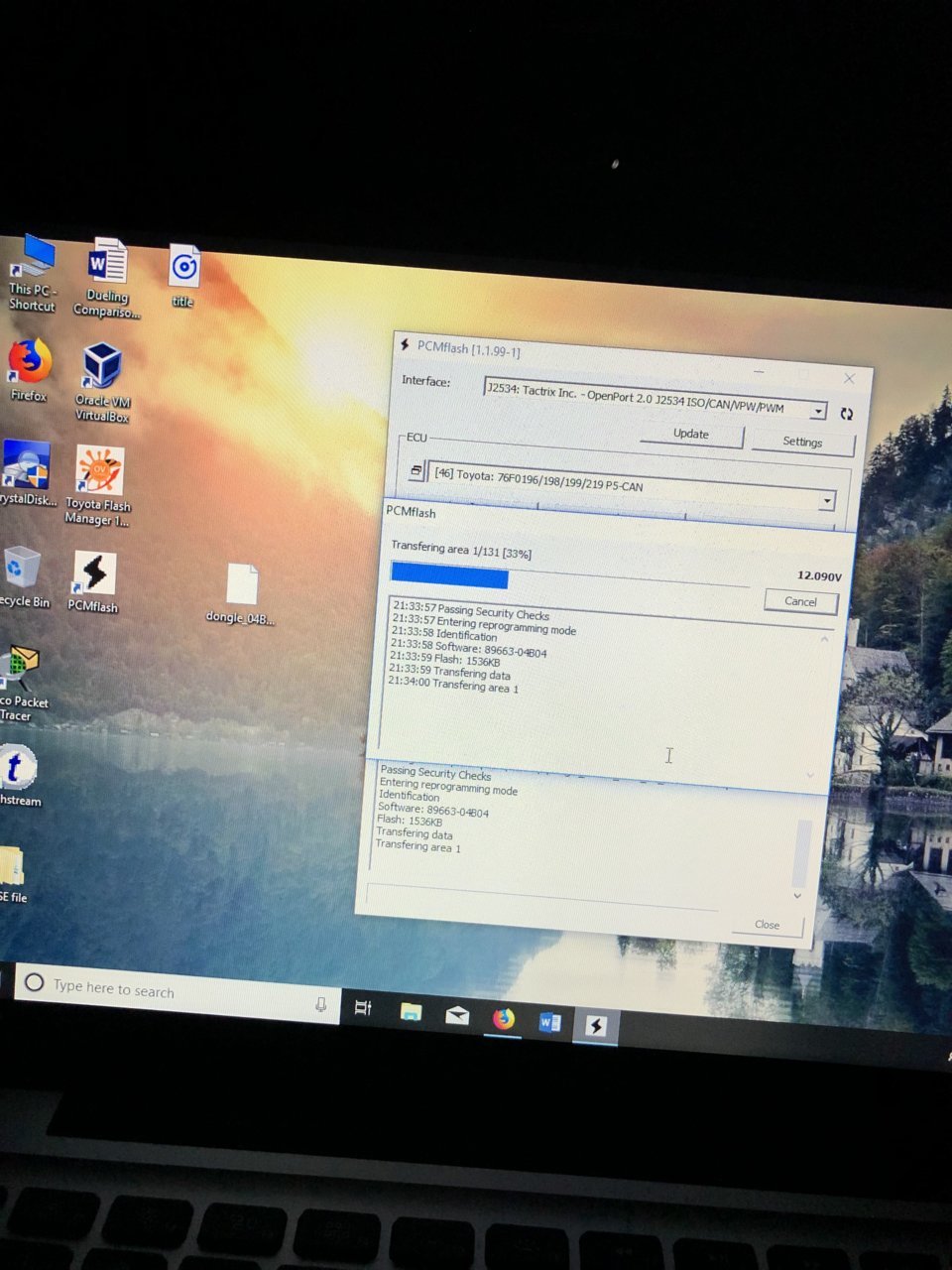Click the 12.090V voltage reading
The width and height of the screenshot is (952, 1270).
click(x=819, y=575)
